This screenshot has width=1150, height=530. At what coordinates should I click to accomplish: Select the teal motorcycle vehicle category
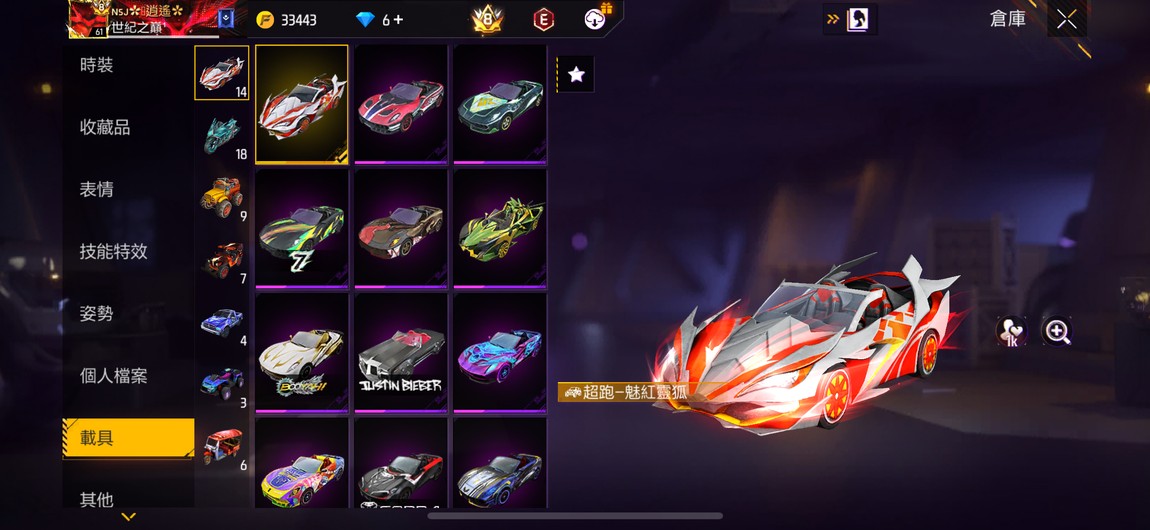pyautogui.click(x=221, y=136)
